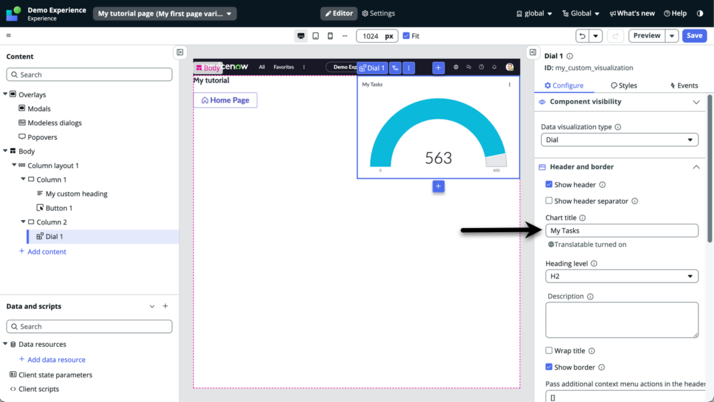Click info icon next to Data visualization type

click(618, 127)
